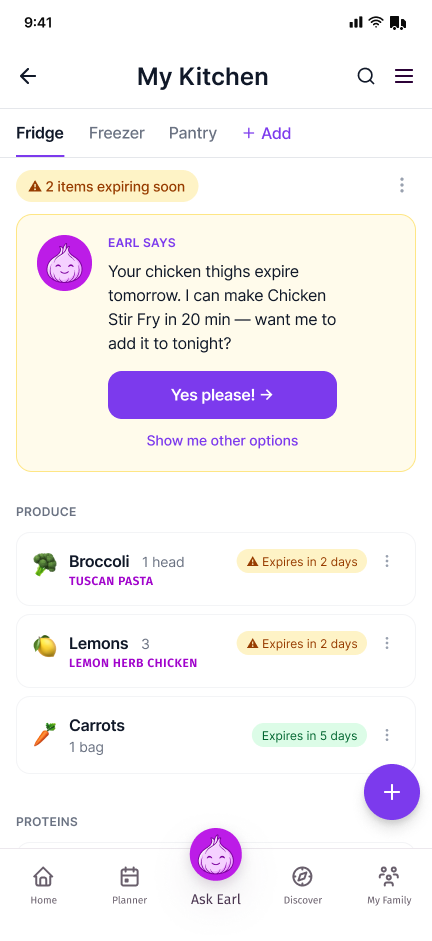Click the Yes please! button
The image size is (432, 941).
pyautogui.click(x=223, y=395)
